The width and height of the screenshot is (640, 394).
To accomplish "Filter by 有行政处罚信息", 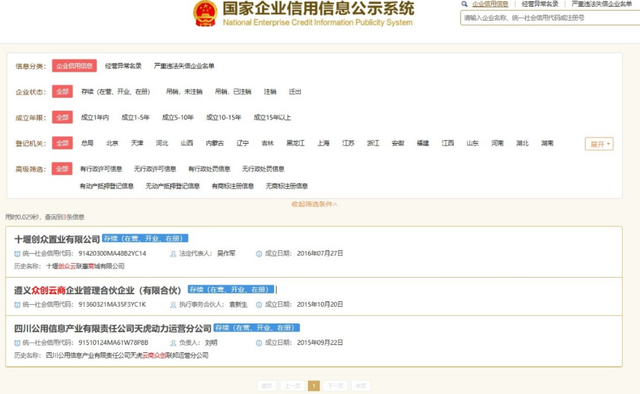I will pyautogui.click(x=209, y=169).
